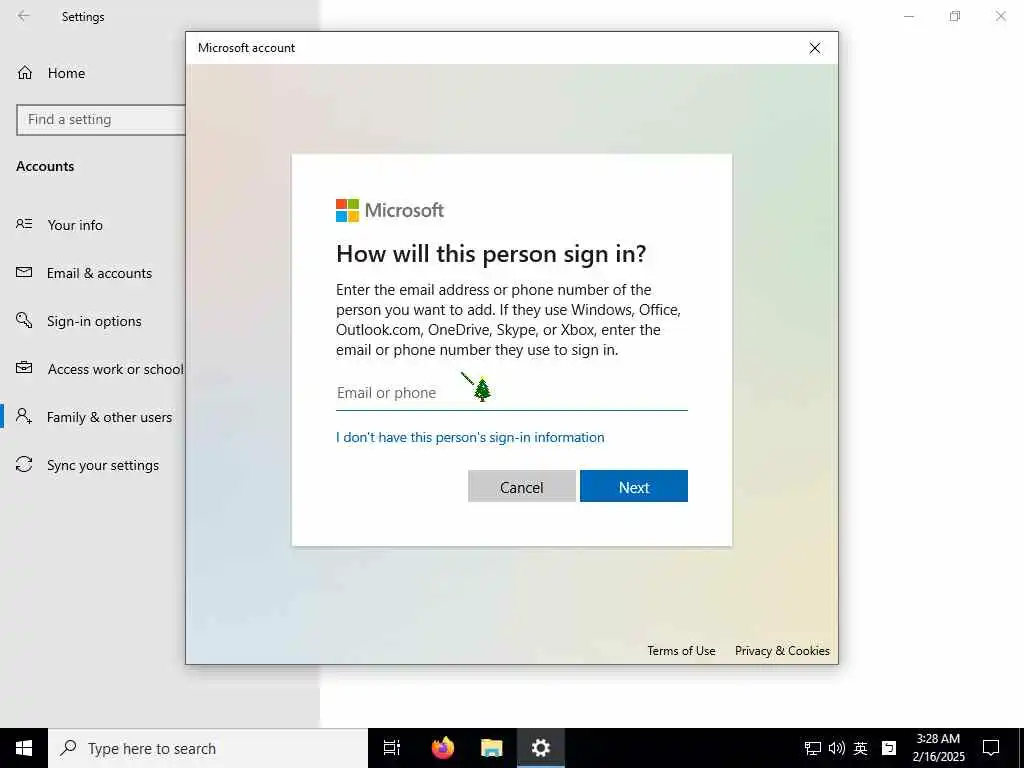Click the Find a setting search box
The height and width of the screenshot is (768, 1024).
point(101,120)
